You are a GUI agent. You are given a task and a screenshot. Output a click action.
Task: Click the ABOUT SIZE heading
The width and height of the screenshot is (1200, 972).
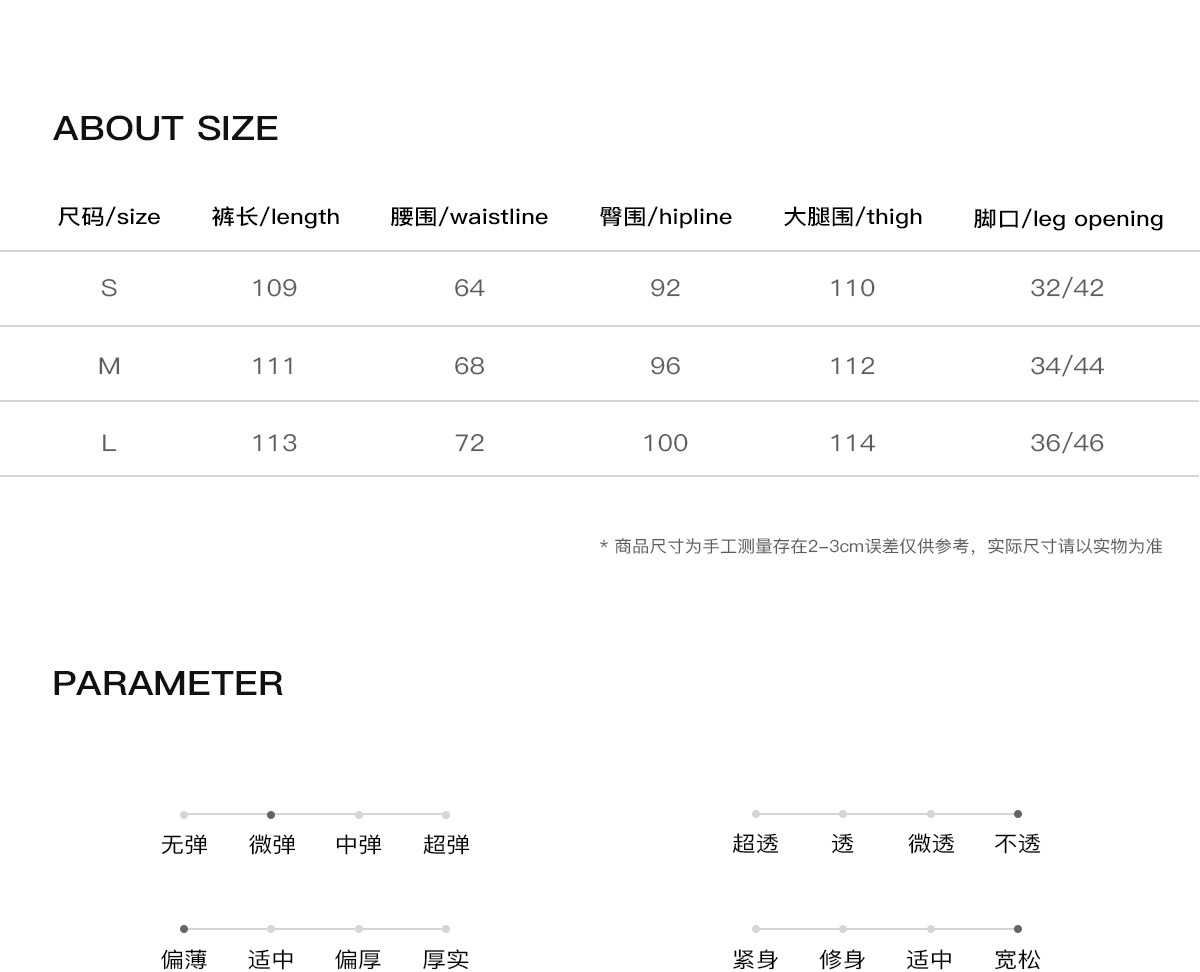click(166, 128)
